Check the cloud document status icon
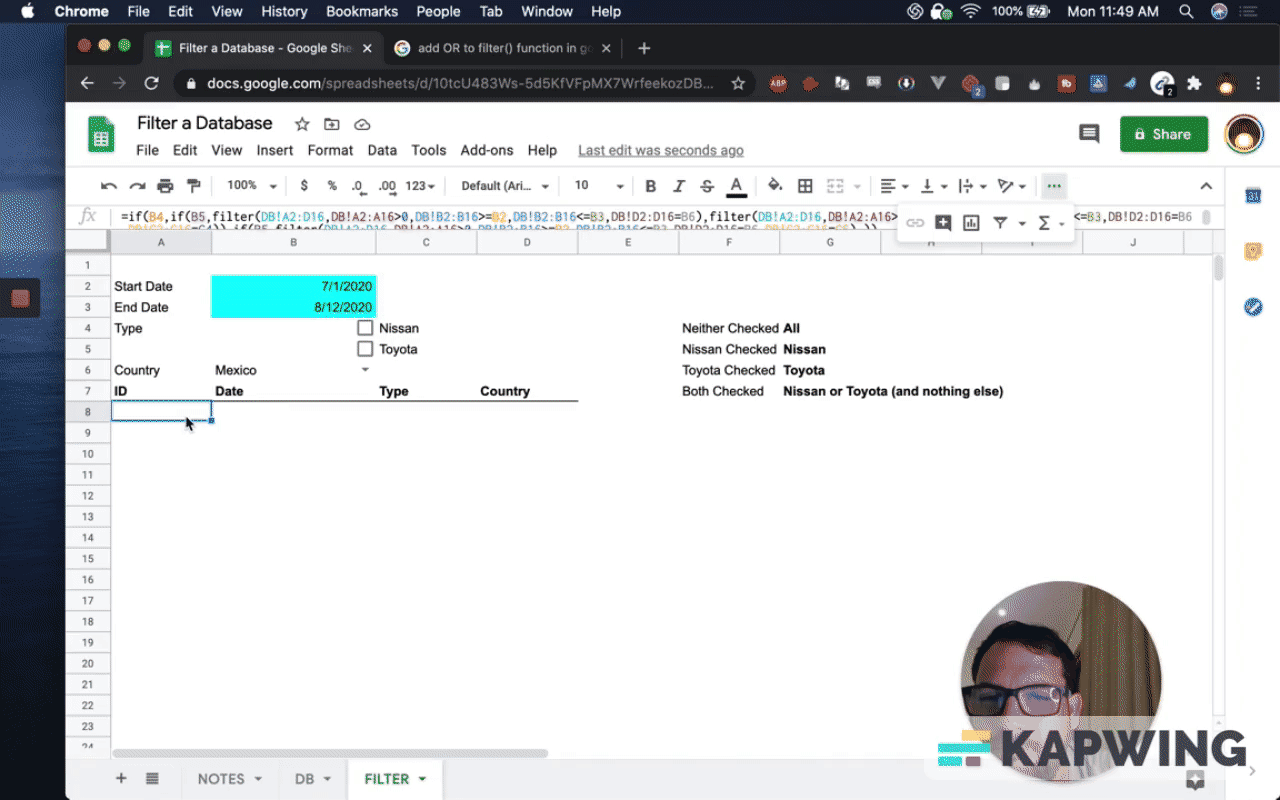The width and height of the screenshot is (1280, 800). 362,124
